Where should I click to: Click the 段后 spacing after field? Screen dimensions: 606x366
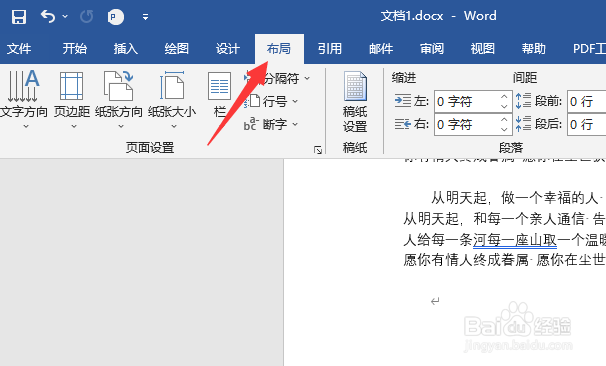click(x=587, y=124)
